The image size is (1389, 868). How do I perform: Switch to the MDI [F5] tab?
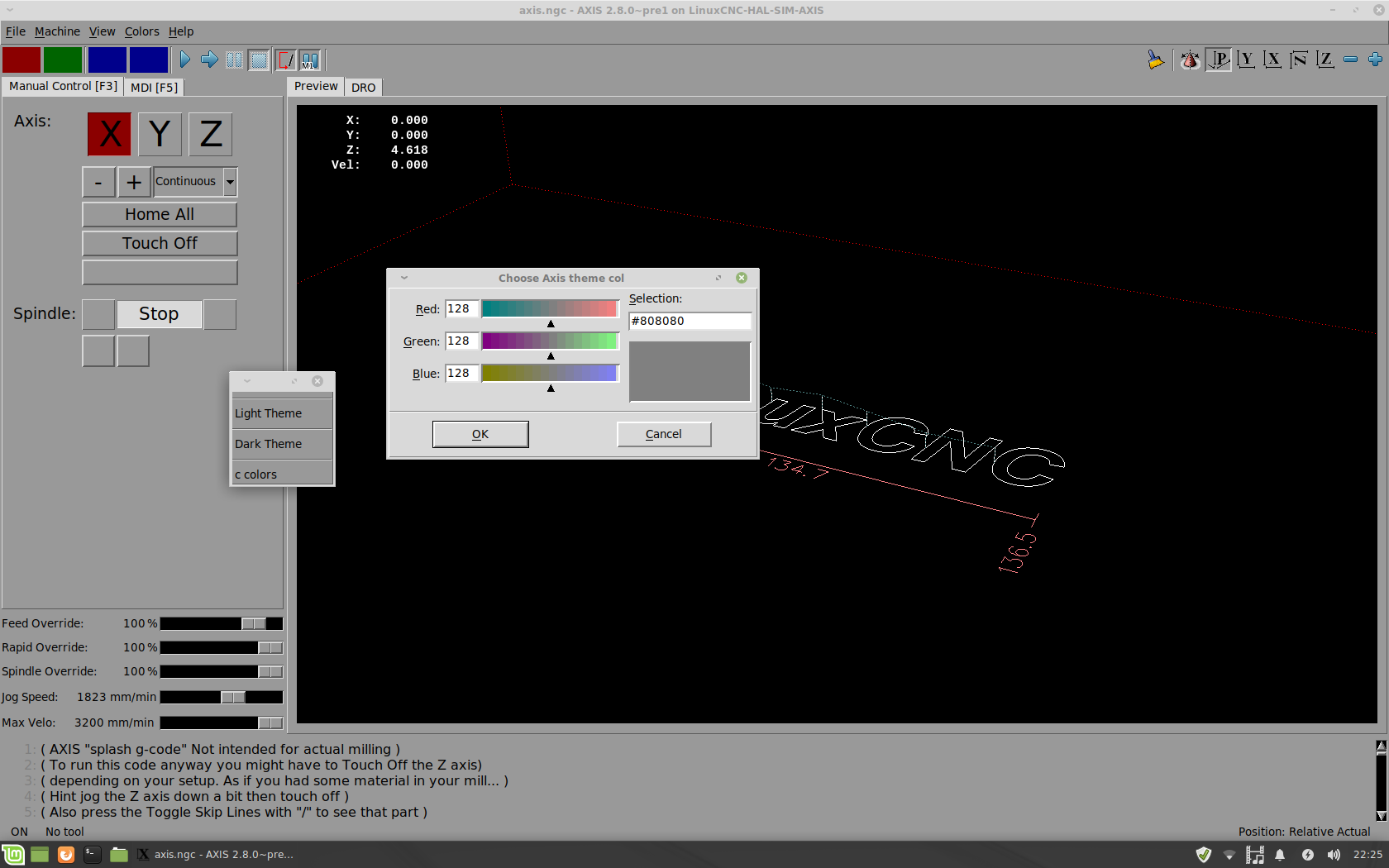pos(154,87)
